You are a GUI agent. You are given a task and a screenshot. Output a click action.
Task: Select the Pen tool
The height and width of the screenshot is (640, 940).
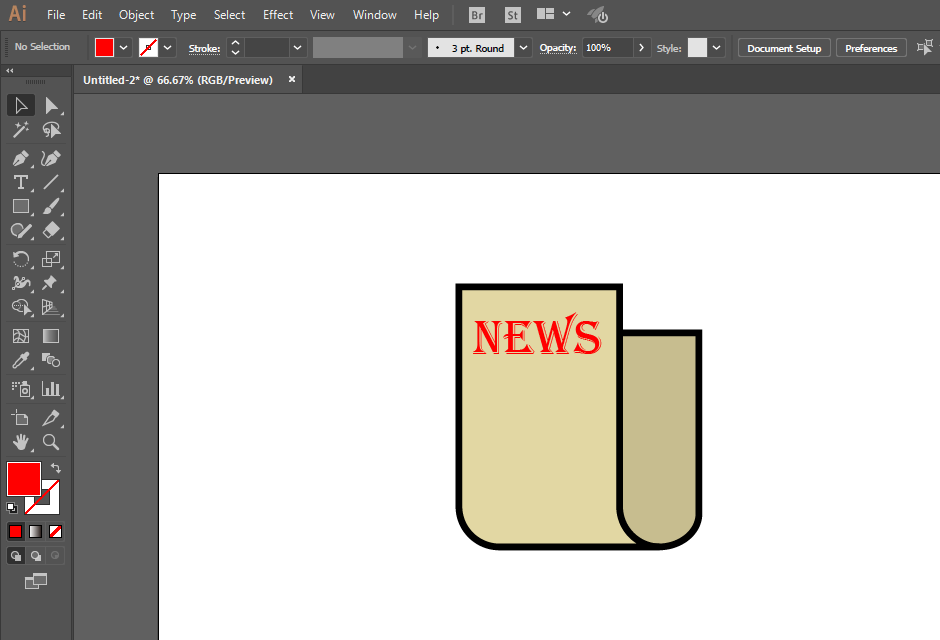21,159
